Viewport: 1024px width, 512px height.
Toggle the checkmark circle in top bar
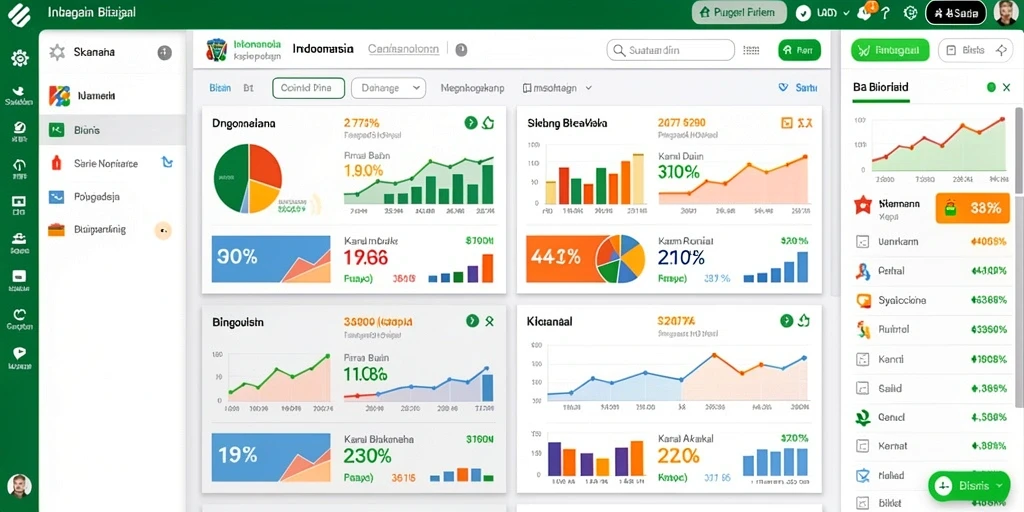click(804, 12)
